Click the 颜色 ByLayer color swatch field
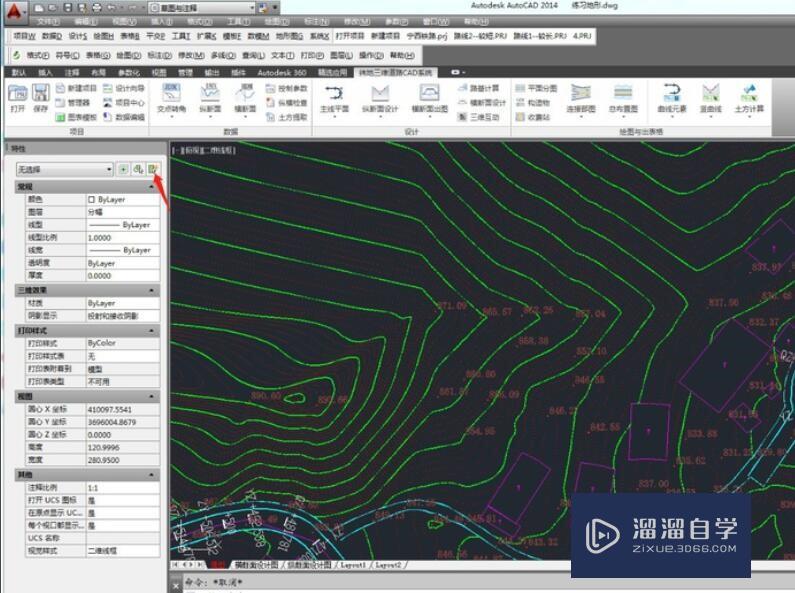The width and height of the screenshot is (795, 593). (x=123, y=200)
